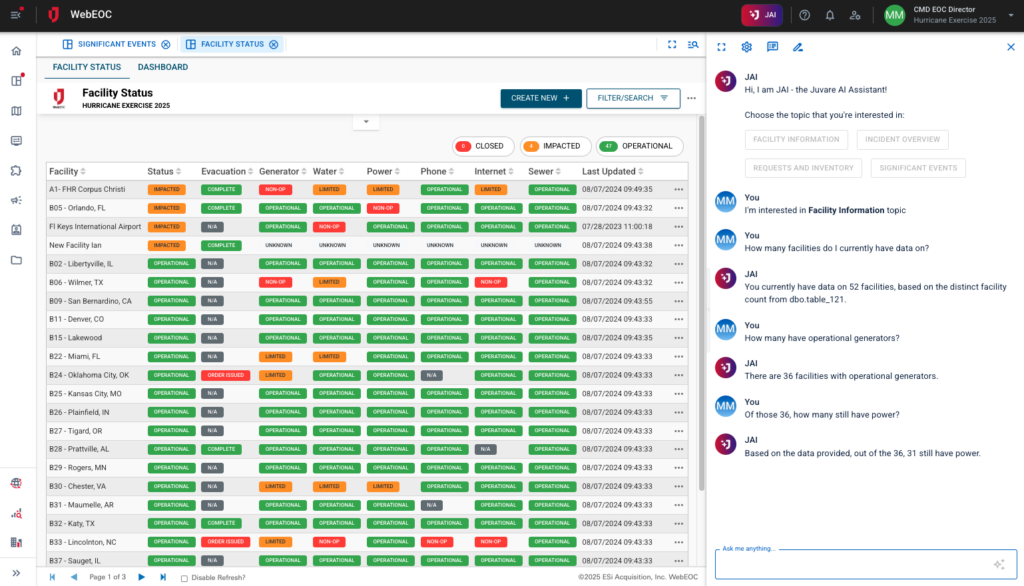
Task: Open more options next to Filter/Search
Action: pyautogui.click(x=692, y=98)
